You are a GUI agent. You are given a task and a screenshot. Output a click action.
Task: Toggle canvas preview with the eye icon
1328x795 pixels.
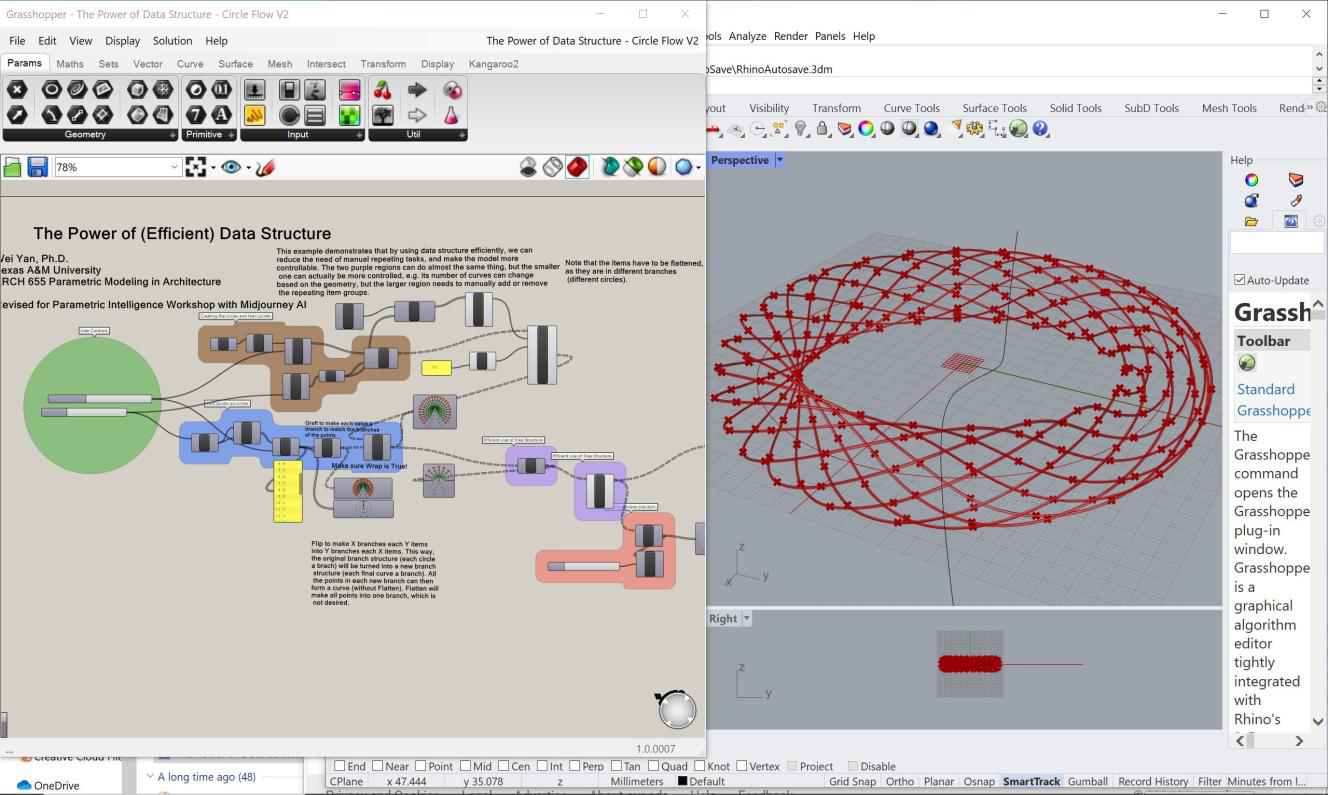click(x=231, y=167)
